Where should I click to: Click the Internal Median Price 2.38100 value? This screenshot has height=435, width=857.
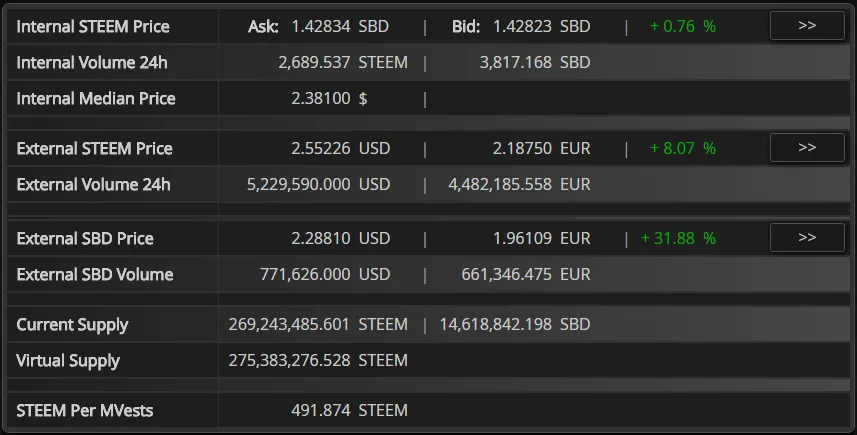(321, 99)
